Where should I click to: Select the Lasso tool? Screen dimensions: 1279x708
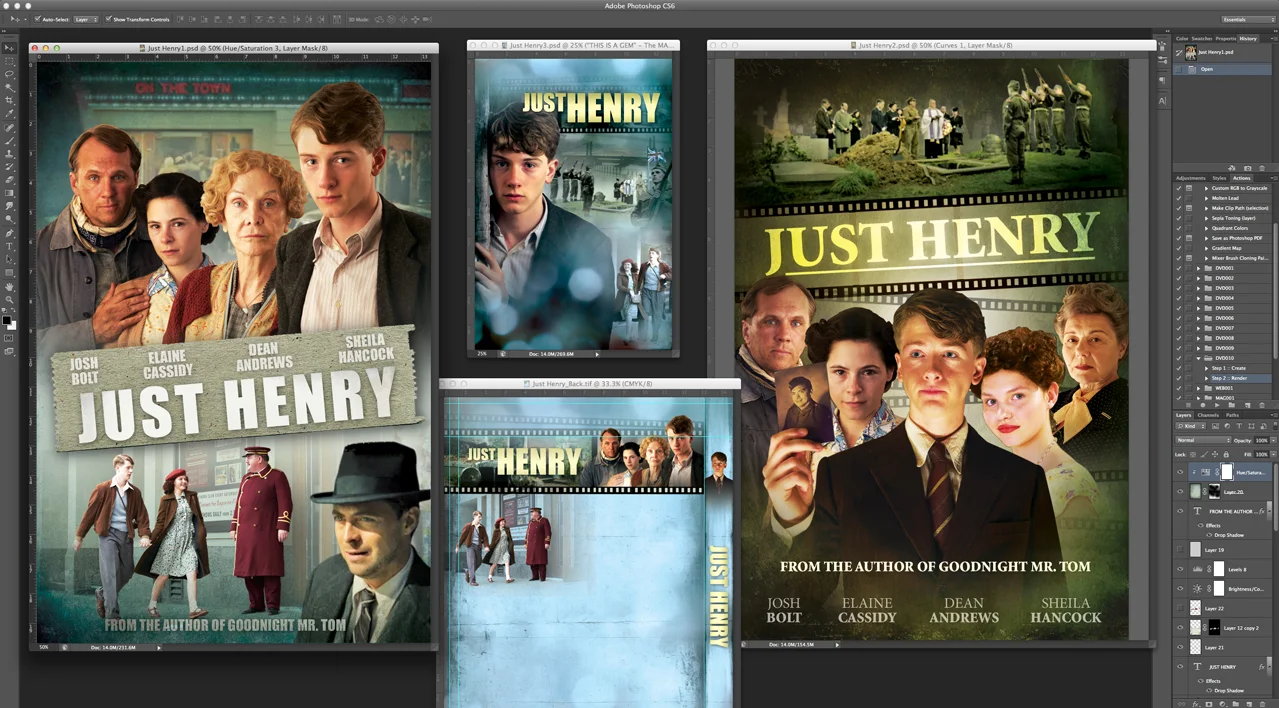point(10,73)
